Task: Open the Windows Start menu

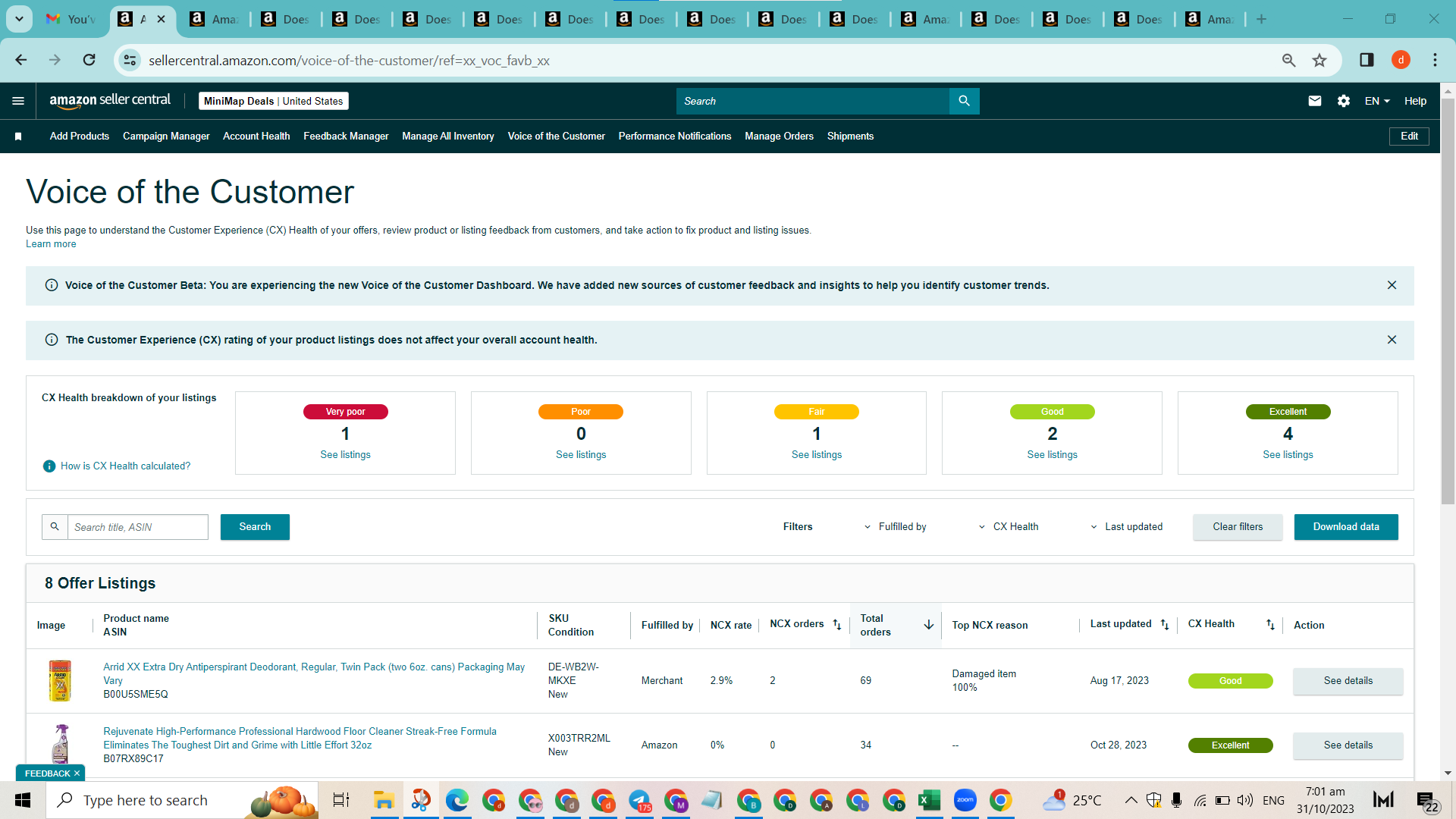Action: 23,800
